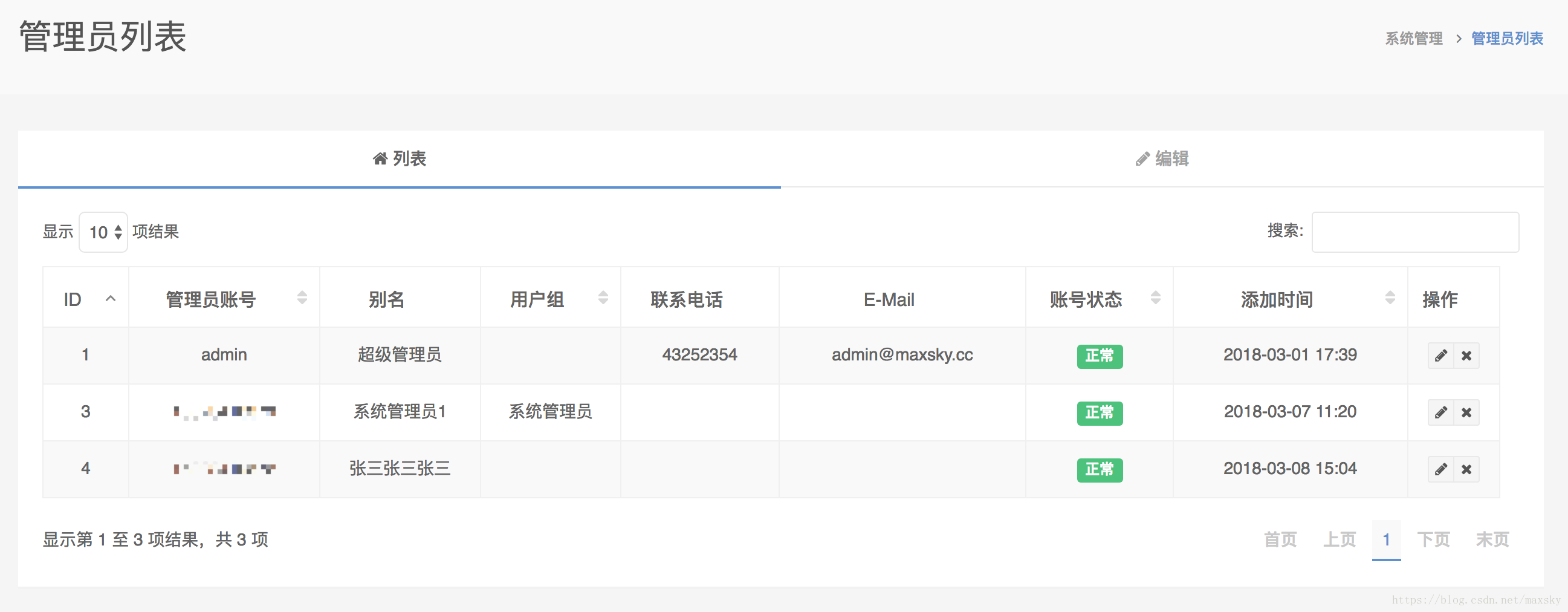Select the 系统管理员 user group cell
1568x612 pixels.
tap(550, 412)
